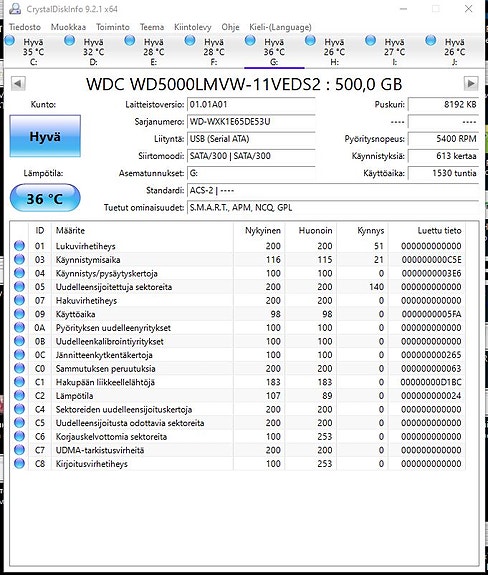Select the Hakupään liikkeellelähtöjä raw value 00000000D1BC
488x575 pixels.
(x=431, y=382)
